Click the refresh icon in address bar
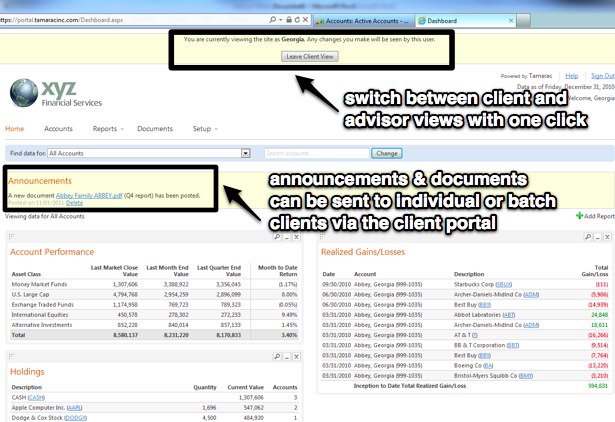The image size is (615, 422). [297, 20]
